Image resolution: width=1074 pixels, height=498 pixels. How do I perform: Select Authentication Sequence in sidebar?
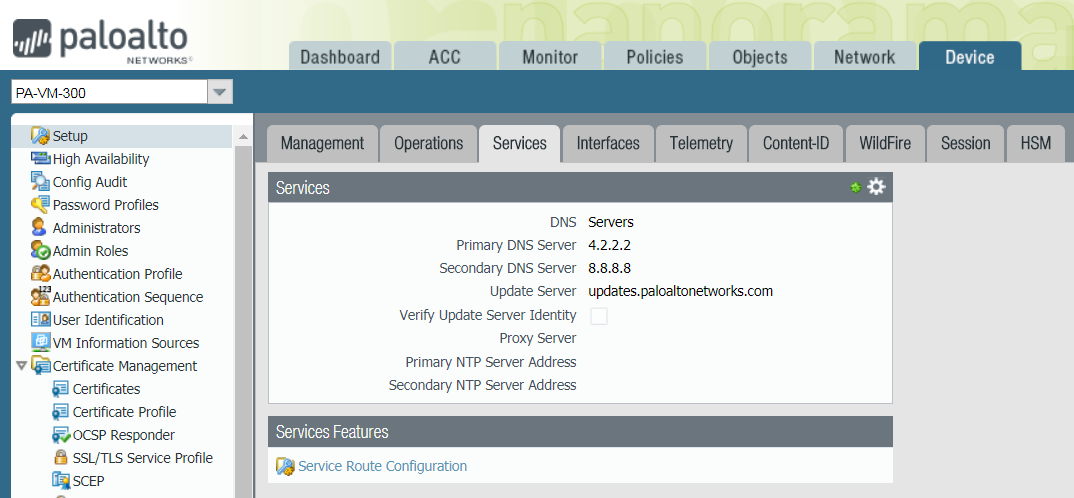pyautogui.click(x=127, y=297)
